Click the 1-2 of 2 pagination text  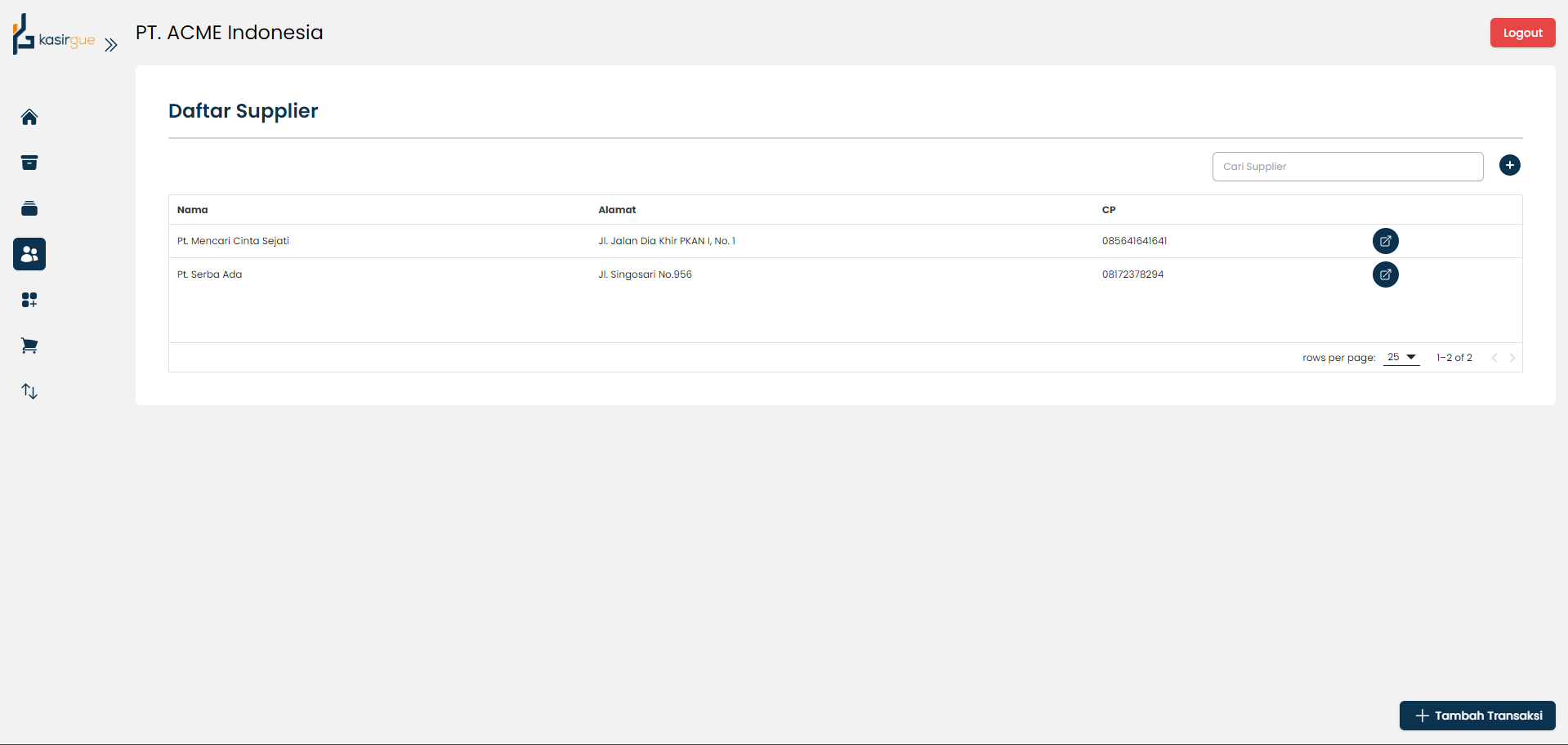click(x=1454, y=358)
